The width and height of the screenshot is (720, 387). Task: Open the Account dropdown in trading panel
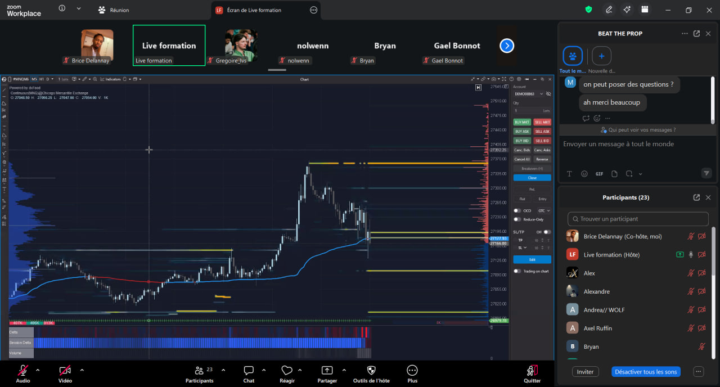coord(529,94)
